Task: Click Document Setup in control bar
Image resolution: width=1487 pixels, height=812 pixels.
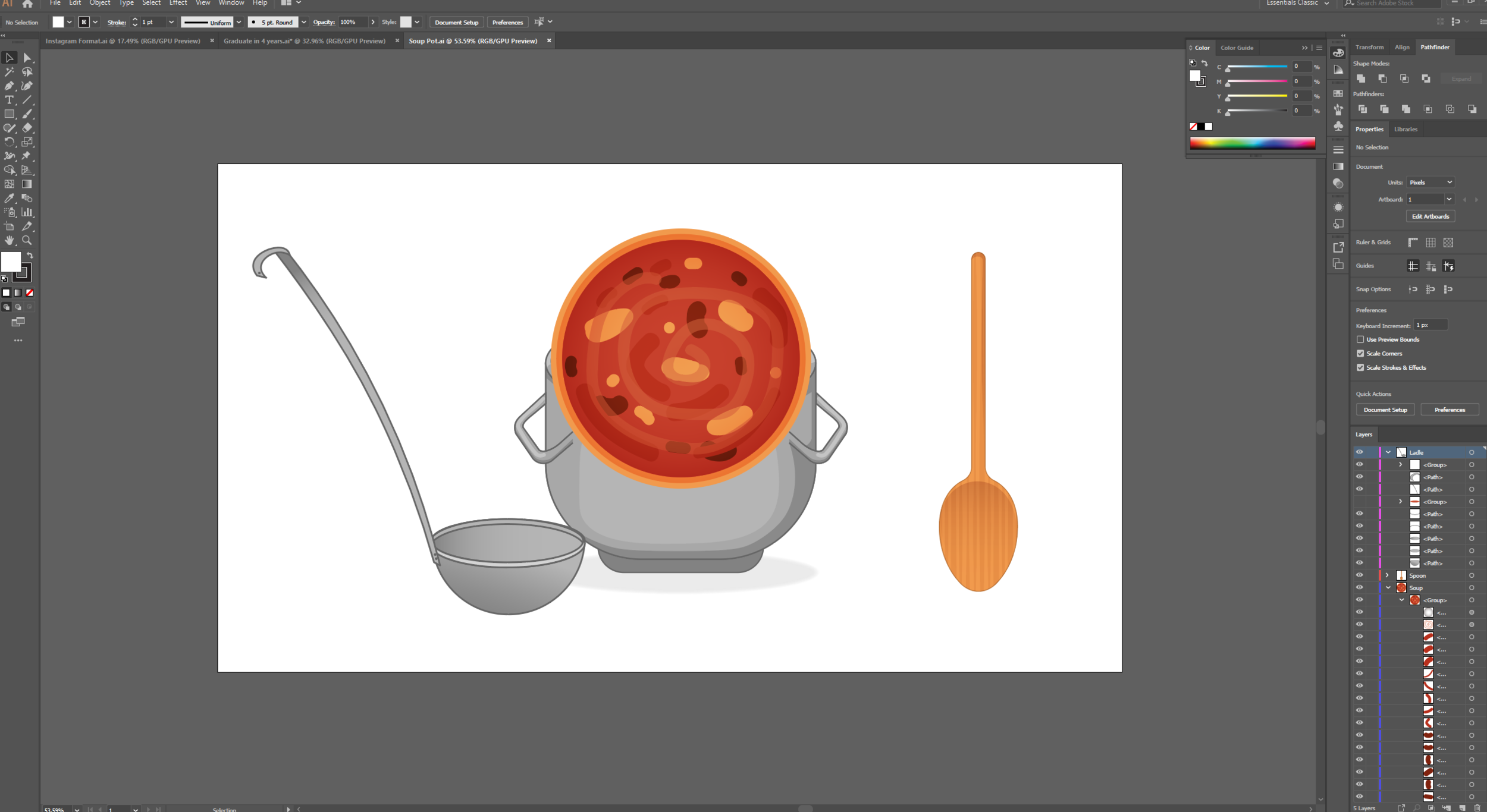Action: pyautogui.click(x=456, y=23)
